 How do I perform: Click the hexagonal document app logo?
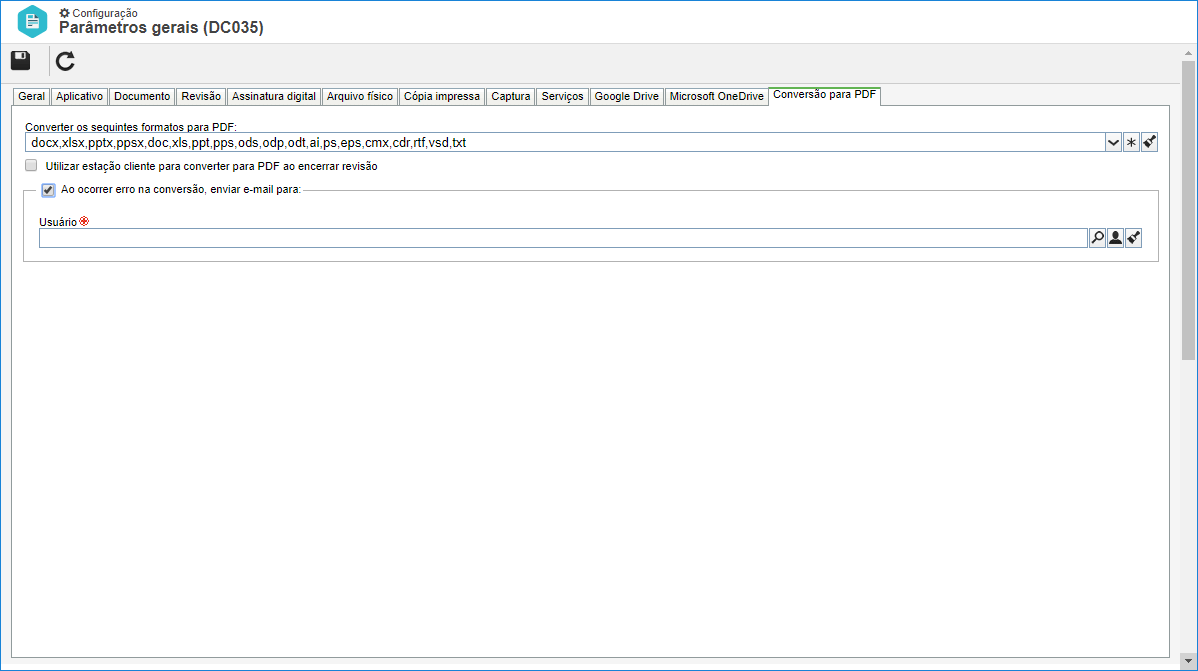tap(32, 21)
